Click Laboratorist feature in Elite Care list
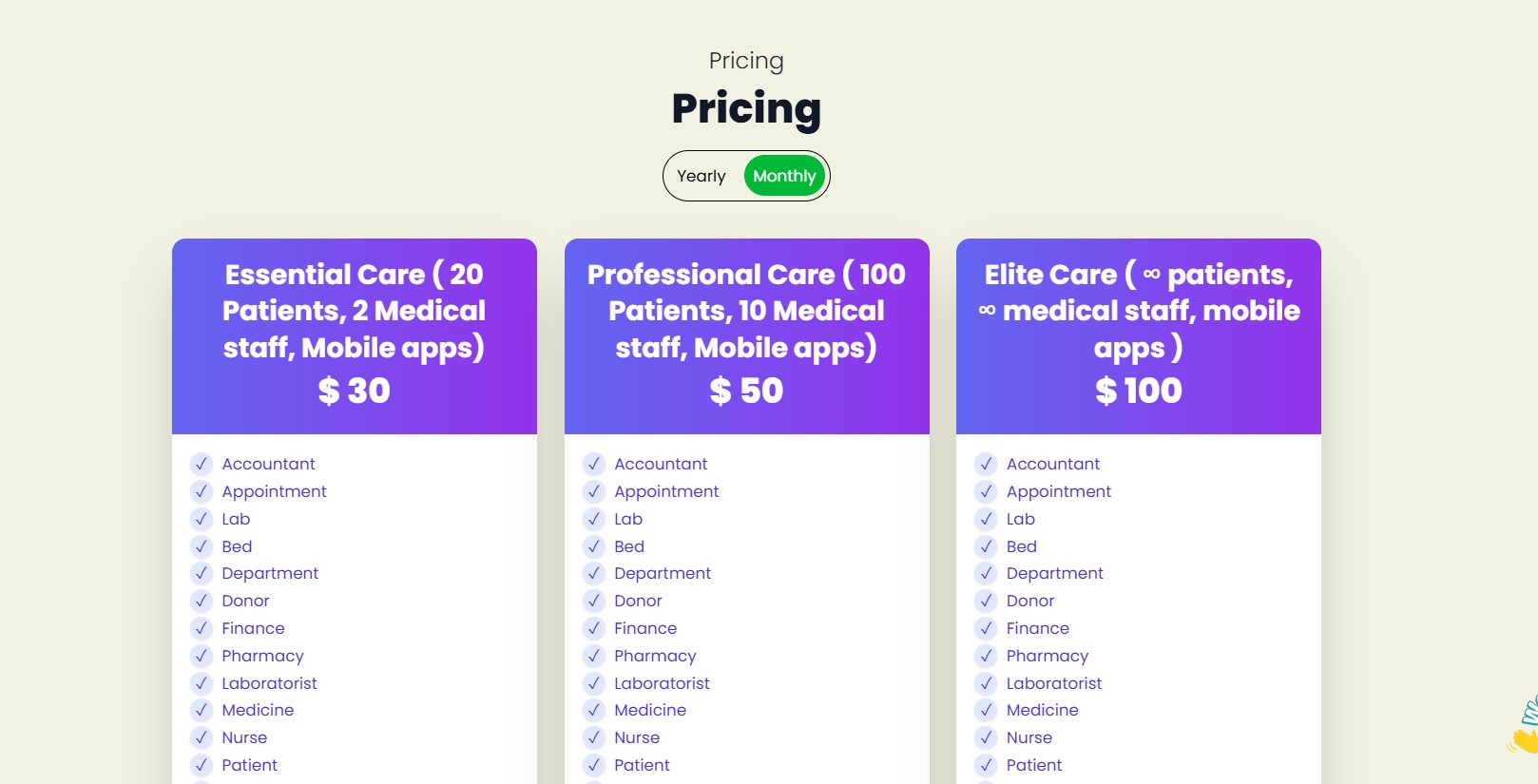Screen dimensions: 1538x784 coord(1054,683)
